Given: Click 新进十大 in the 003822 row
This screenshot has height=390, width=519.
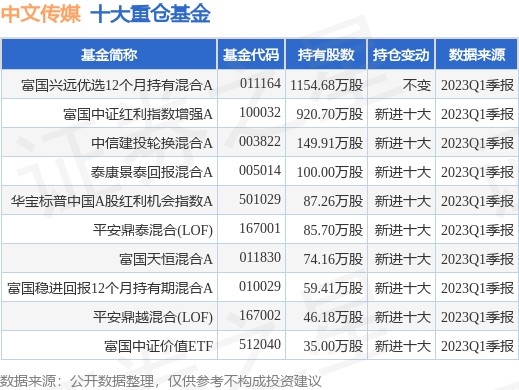Looking at the screenshot, I should pyautogui.click(x=403, y=143).
